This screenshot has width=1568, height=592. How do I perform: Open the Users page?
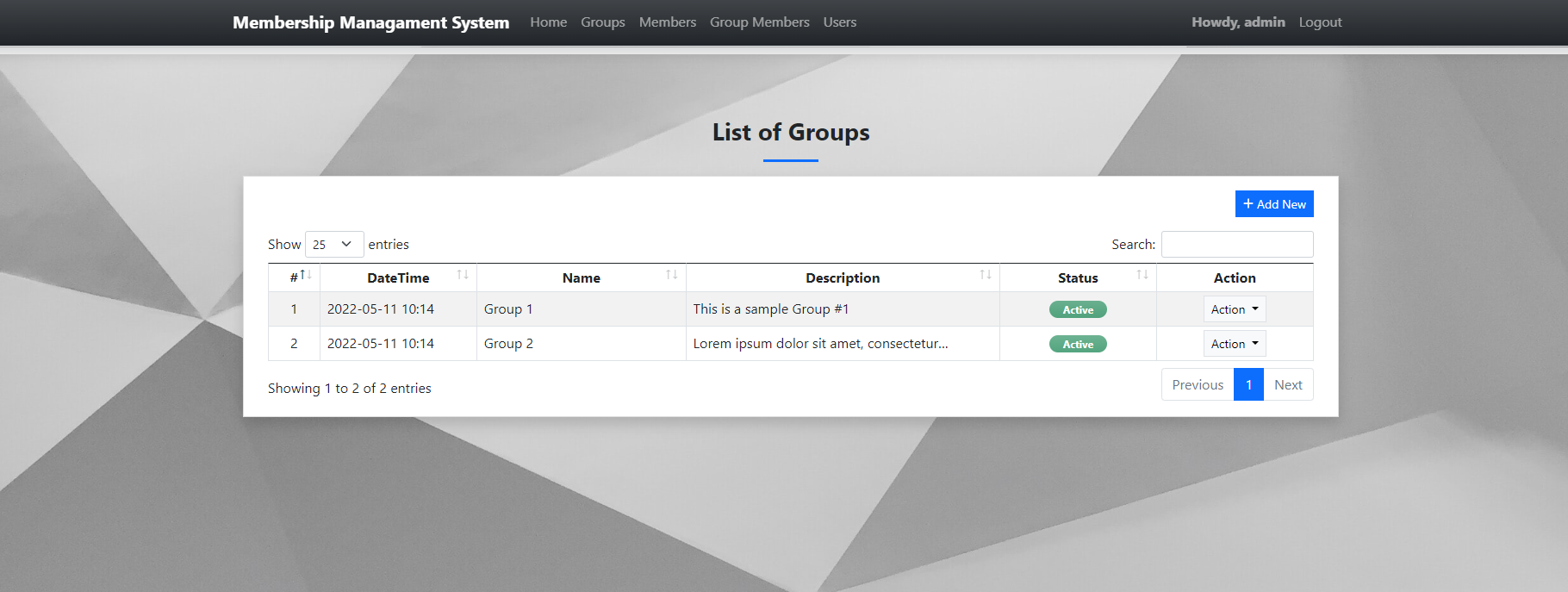click(x=839, y=22)
